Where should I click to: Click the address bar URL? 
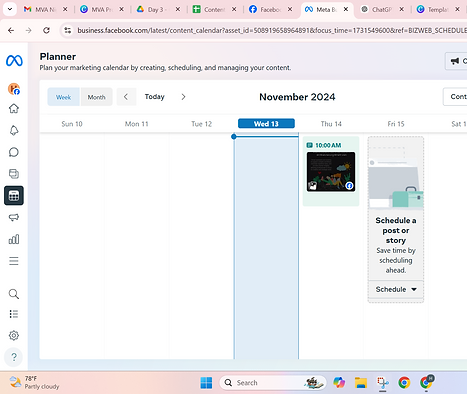(x=272, y=30)
